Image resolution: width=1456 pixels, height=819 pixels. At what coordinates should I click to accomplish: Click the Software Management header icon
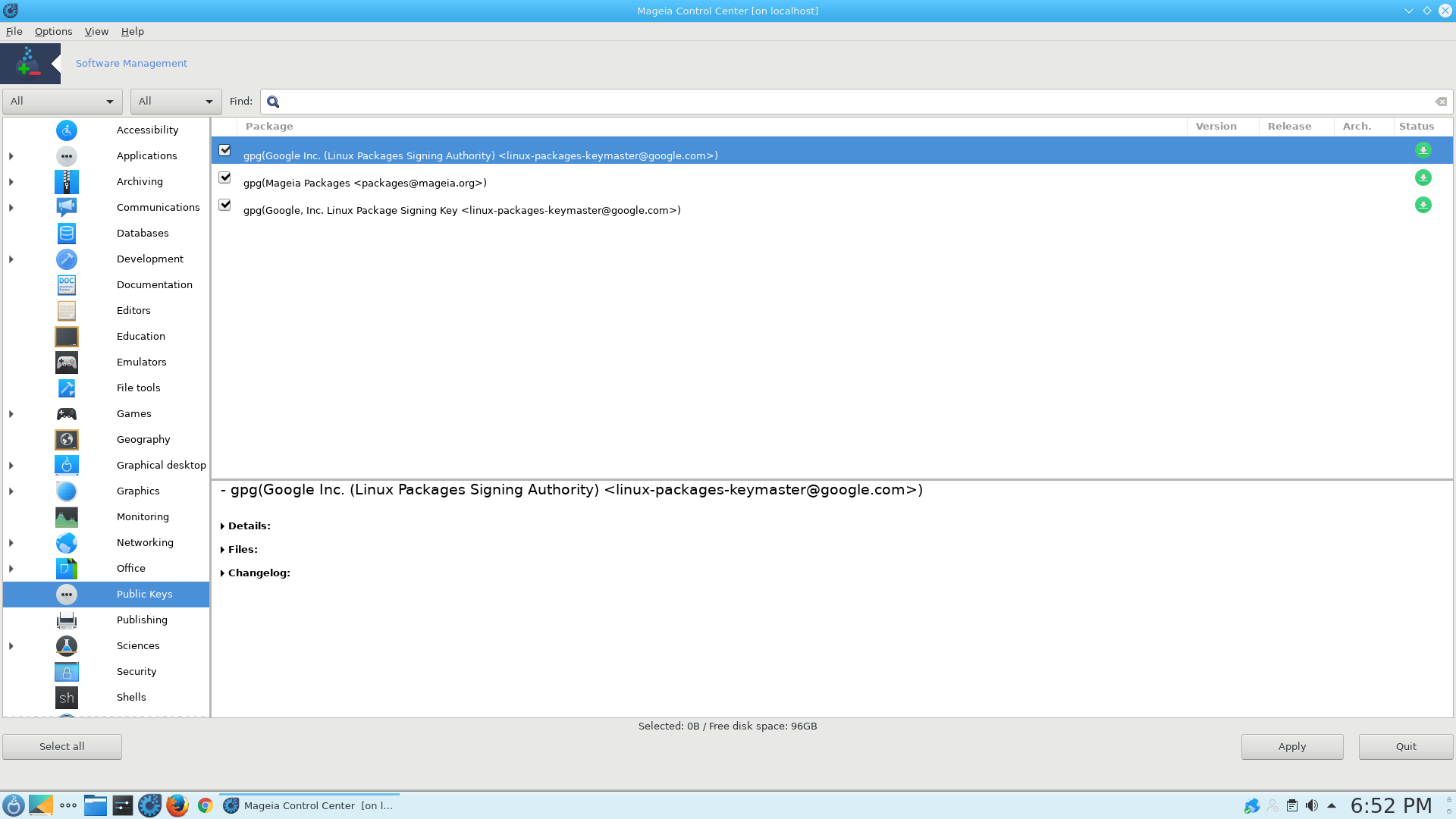pyautogui.click(x=30, y=63)
